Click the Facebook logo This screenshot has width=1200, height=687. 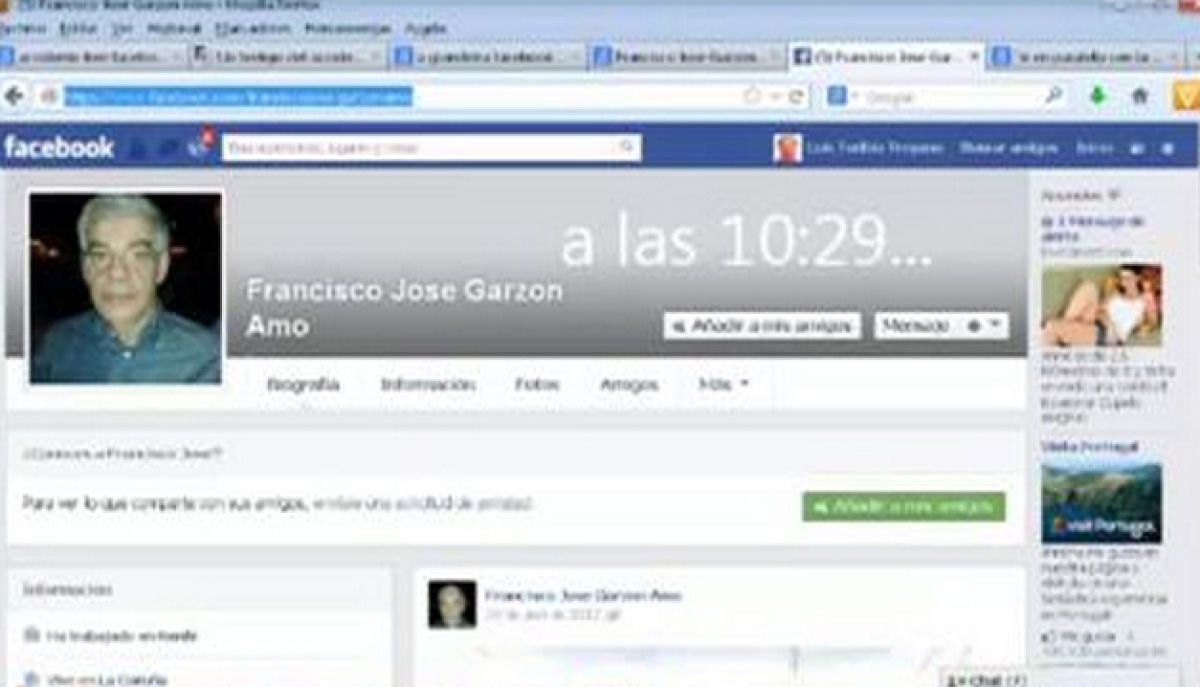click(x=59, y=148)
